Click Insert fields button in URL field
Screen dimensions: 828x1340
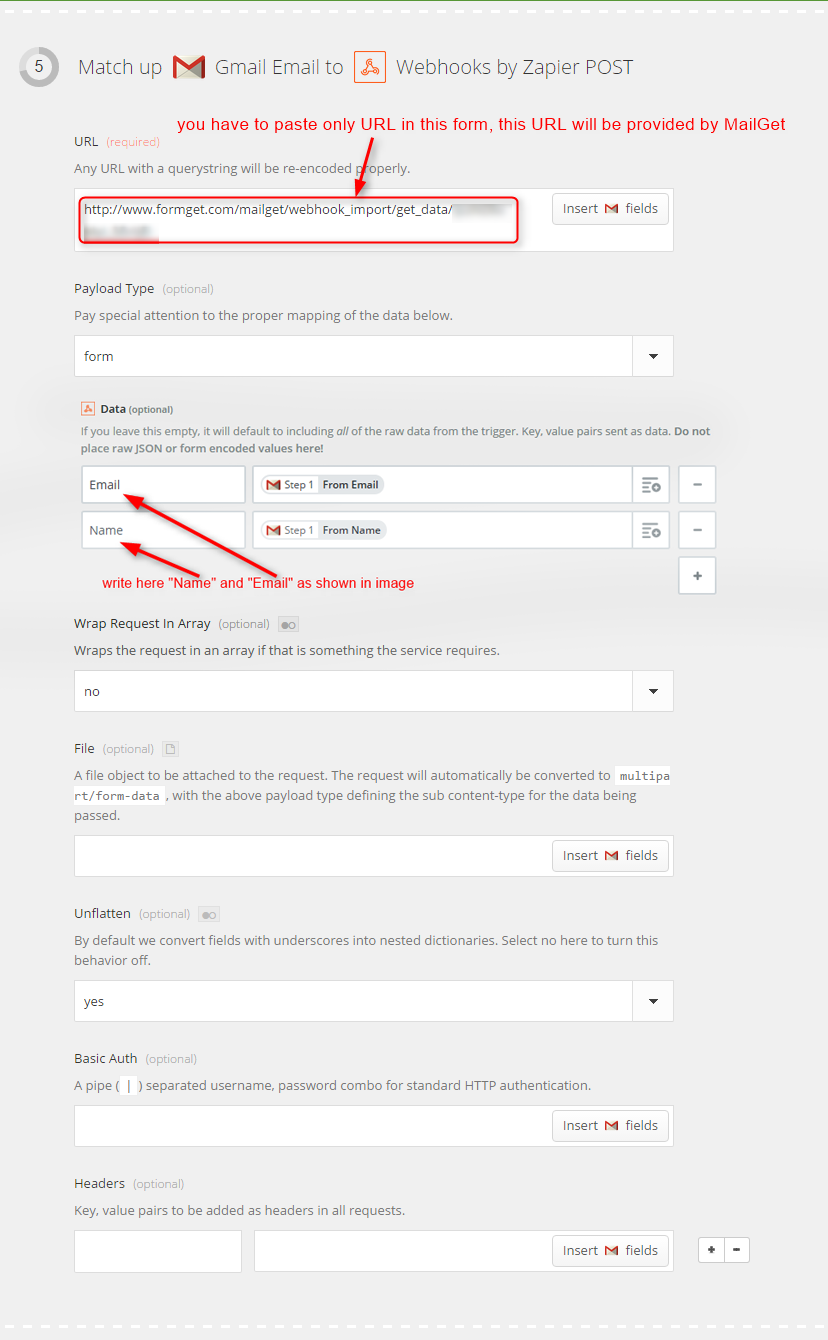[x=610, y=209]
